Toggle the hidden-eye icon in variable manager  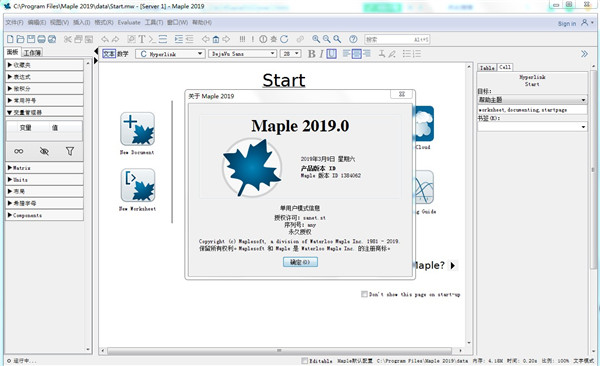(x=44, y=151)
